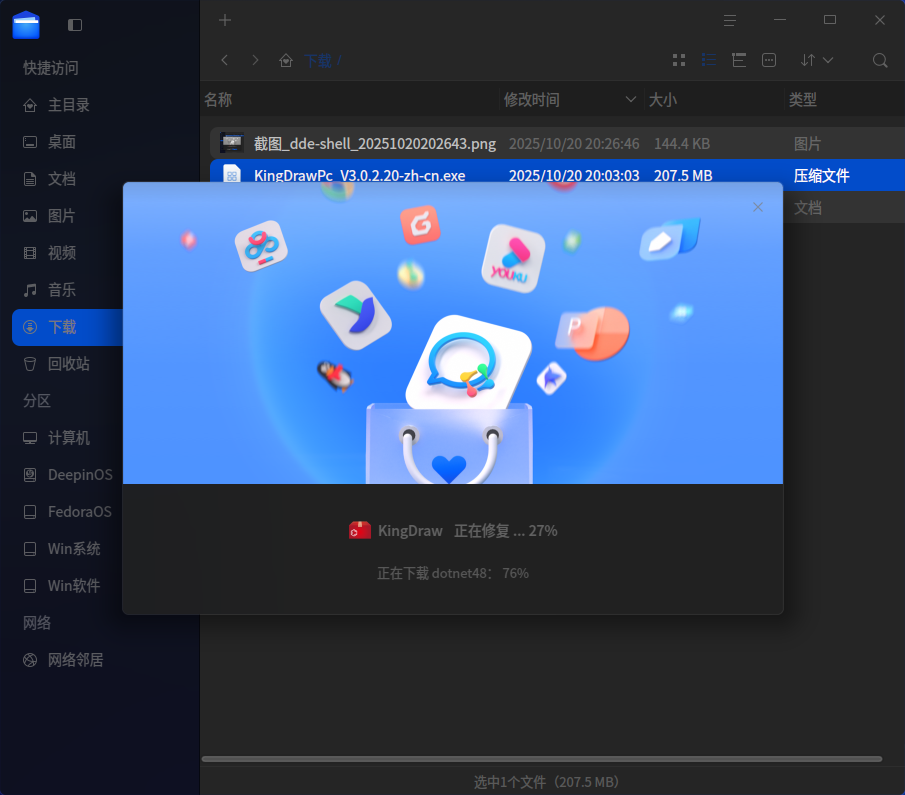905x795 pixels.
Task: Switch to icon grid view
Action: 679,60
